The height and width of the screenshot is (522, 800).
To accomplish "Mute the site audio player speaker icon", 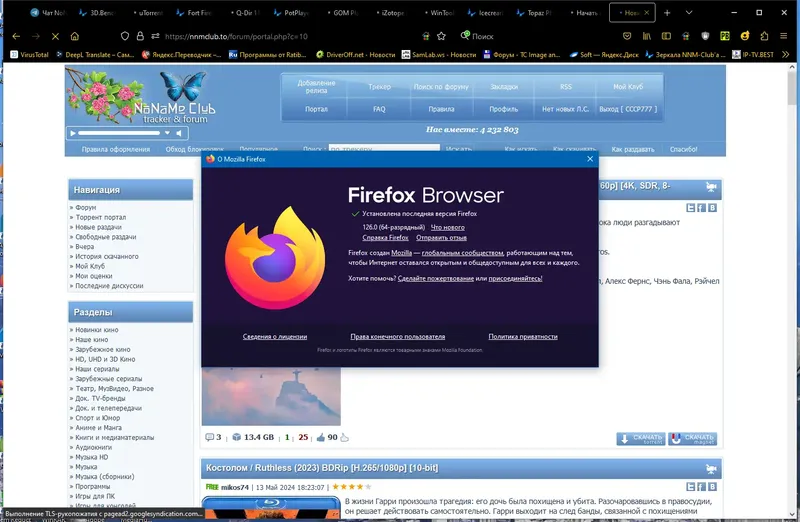I will 179,133.
